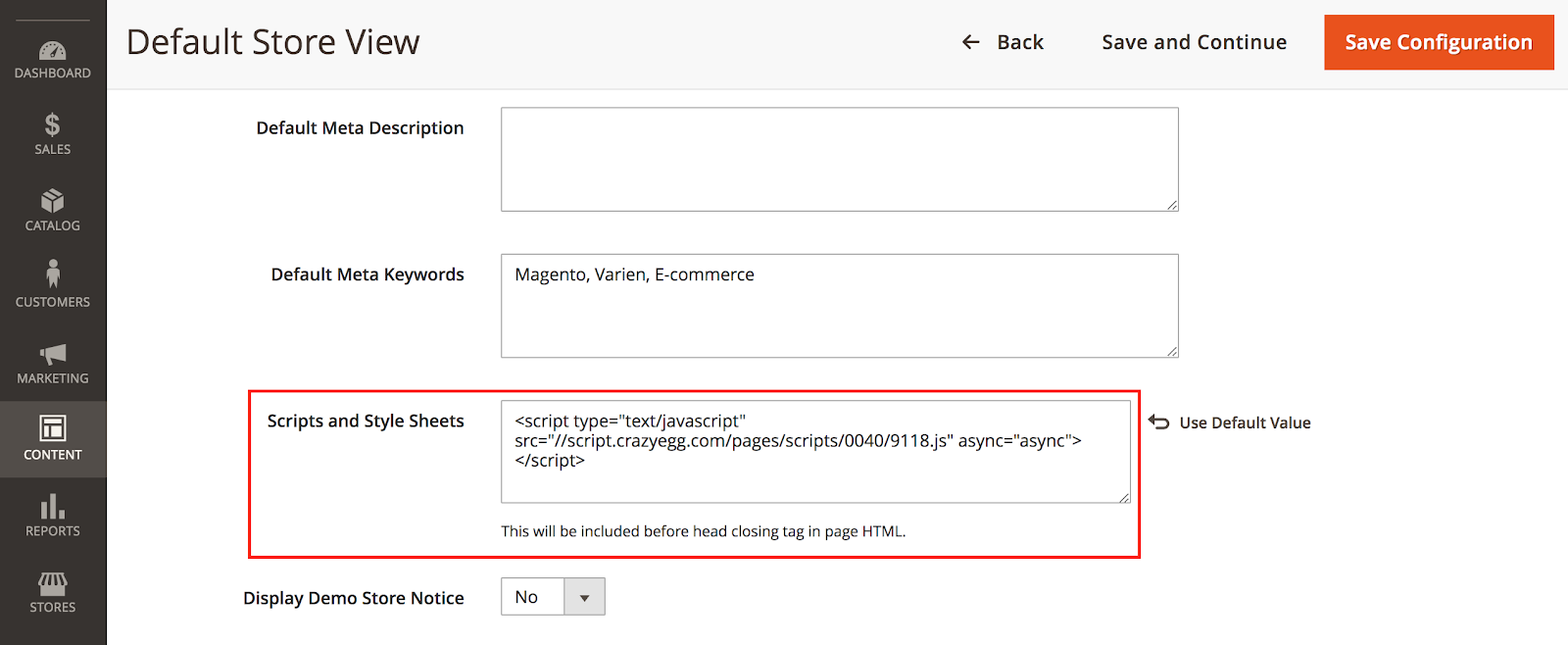1568x645 pixels.
Task: Open Display Demo Store Notice dropdown arrow
Action: click(x=585, y=597)
